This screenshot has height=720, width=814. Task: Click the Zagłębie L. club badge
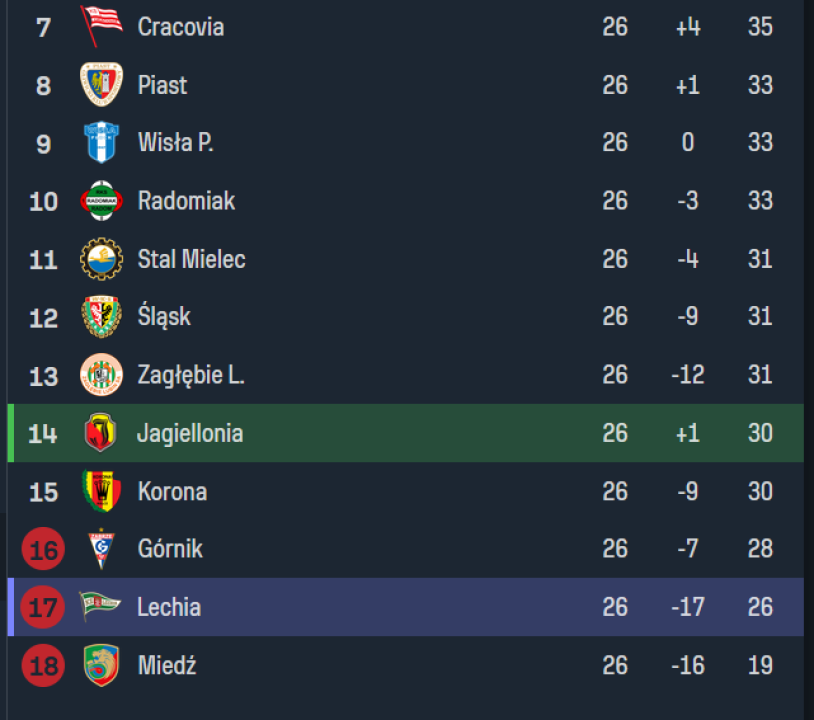click(101, 375)
